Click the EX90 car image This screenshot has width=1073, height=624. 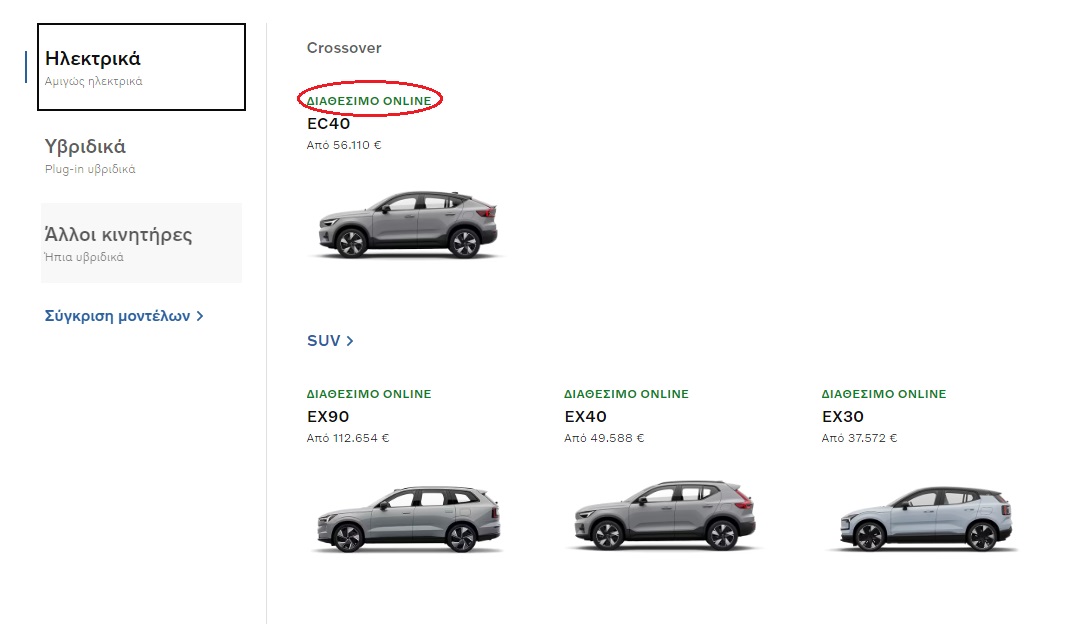(x=407, y=517)
